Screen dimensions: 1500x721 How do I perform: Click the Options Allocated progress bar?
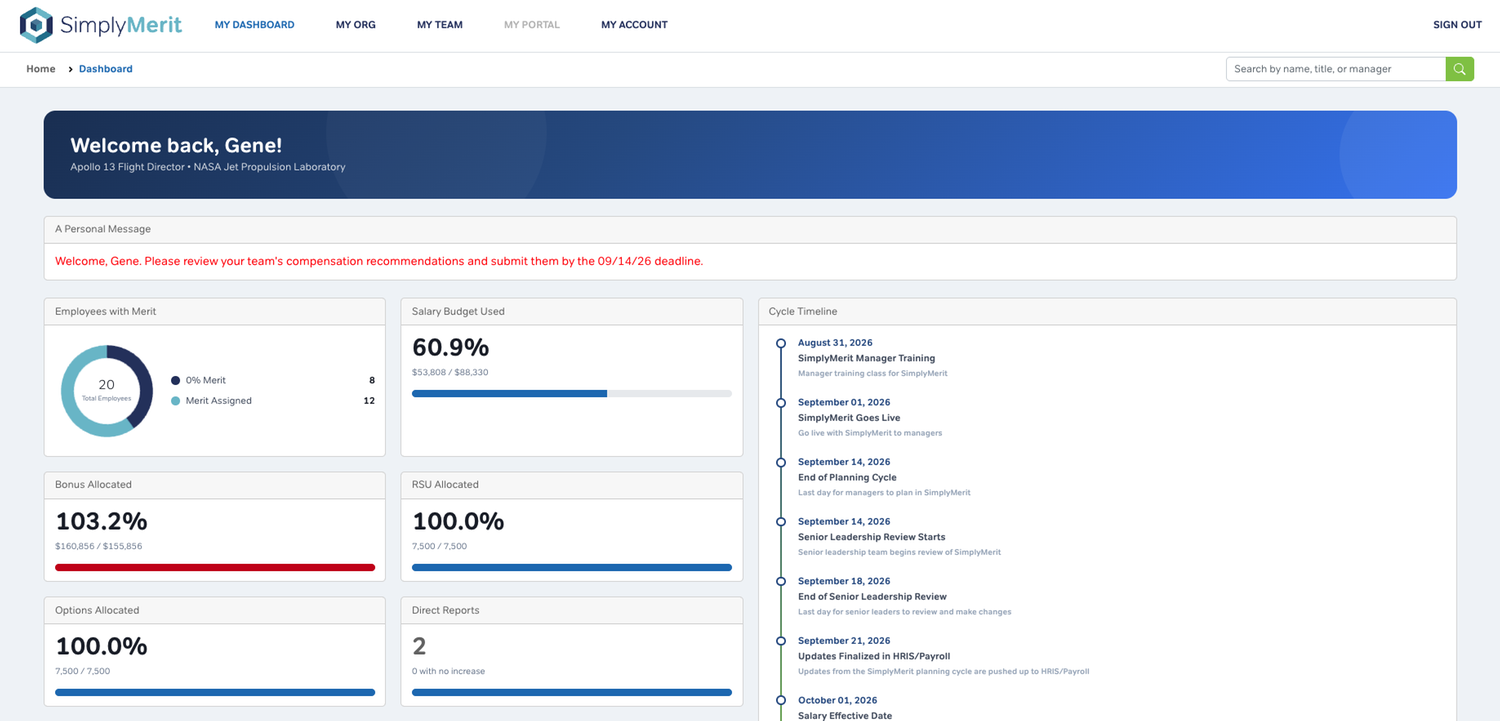pos(215,692)
